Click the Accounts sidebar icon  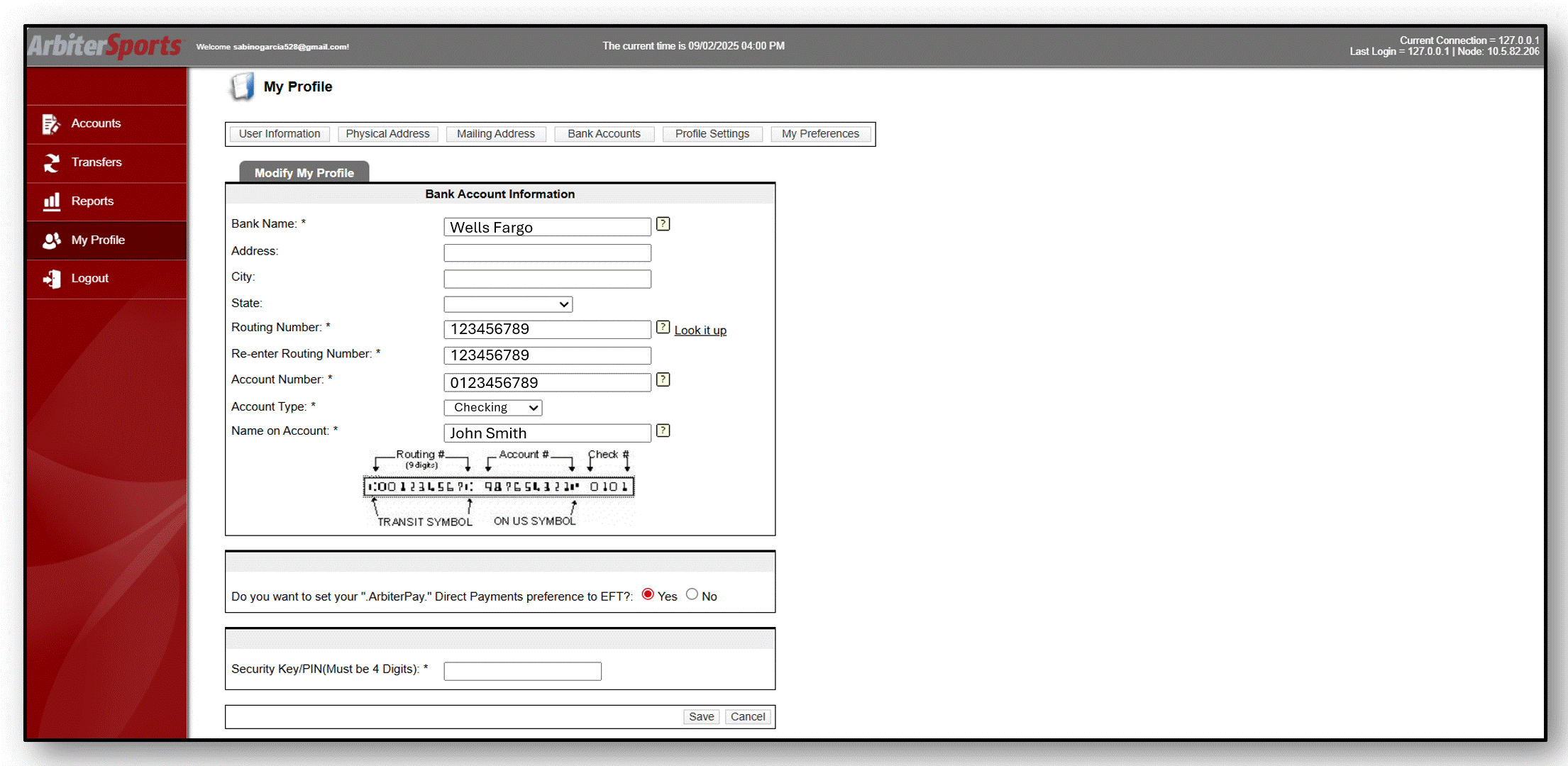tap(51, 124)
